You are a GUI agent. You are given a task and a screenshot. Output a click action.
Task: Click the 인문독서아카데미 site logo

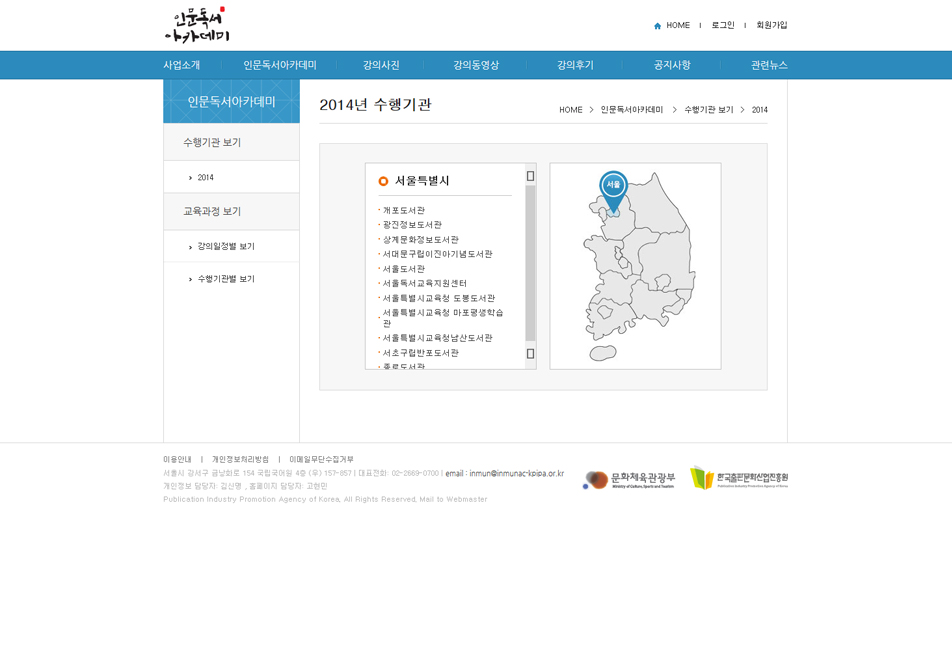coord(196,25)
